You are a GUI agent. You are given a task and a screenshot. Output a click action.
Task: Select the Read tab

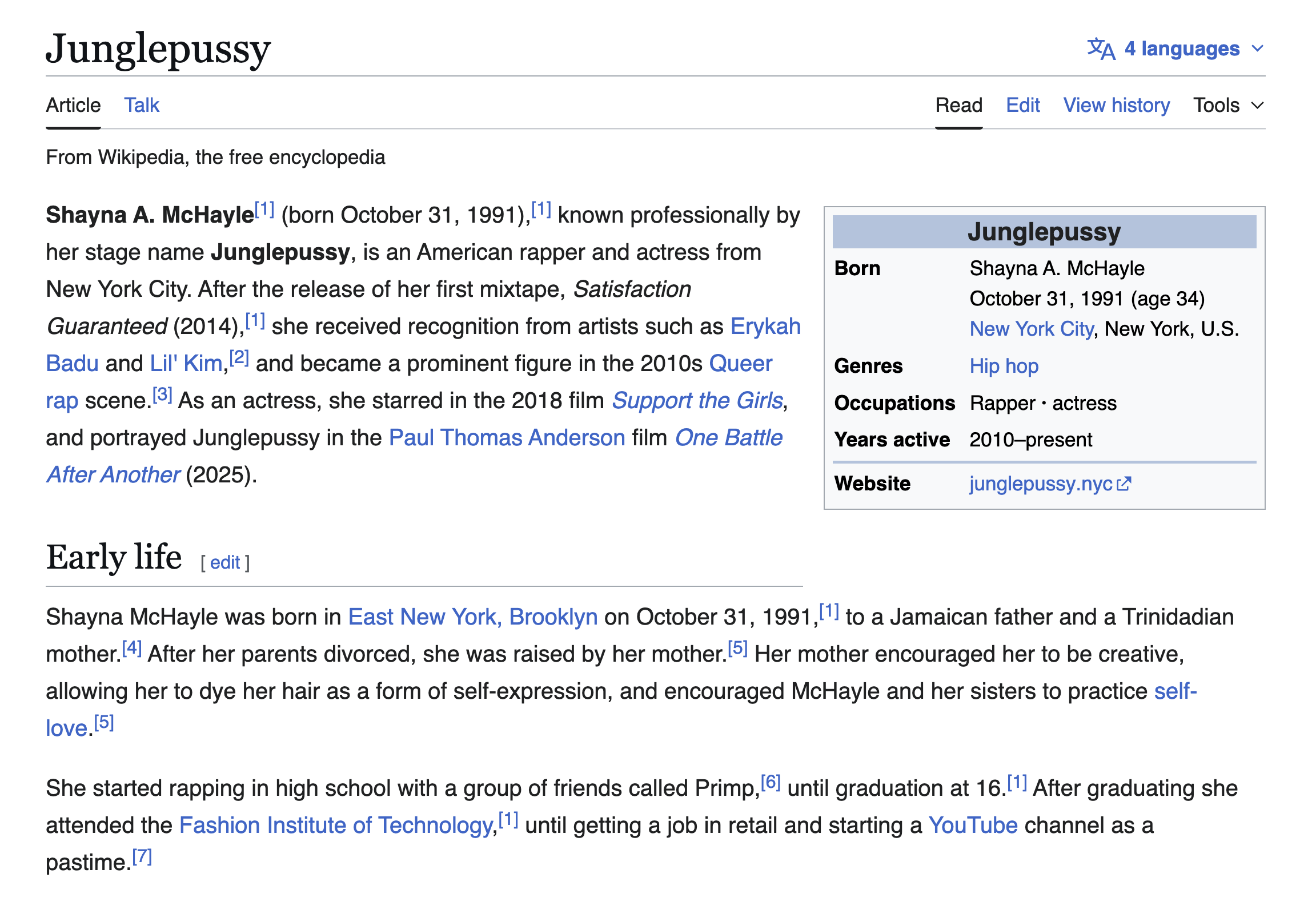(x=958, y=106)
